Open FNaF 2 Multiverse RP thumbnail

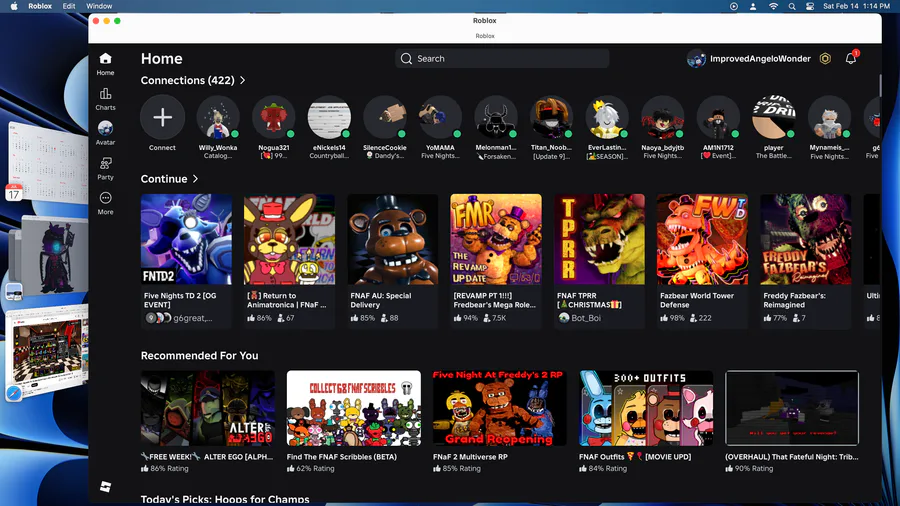tap(499, 408)
